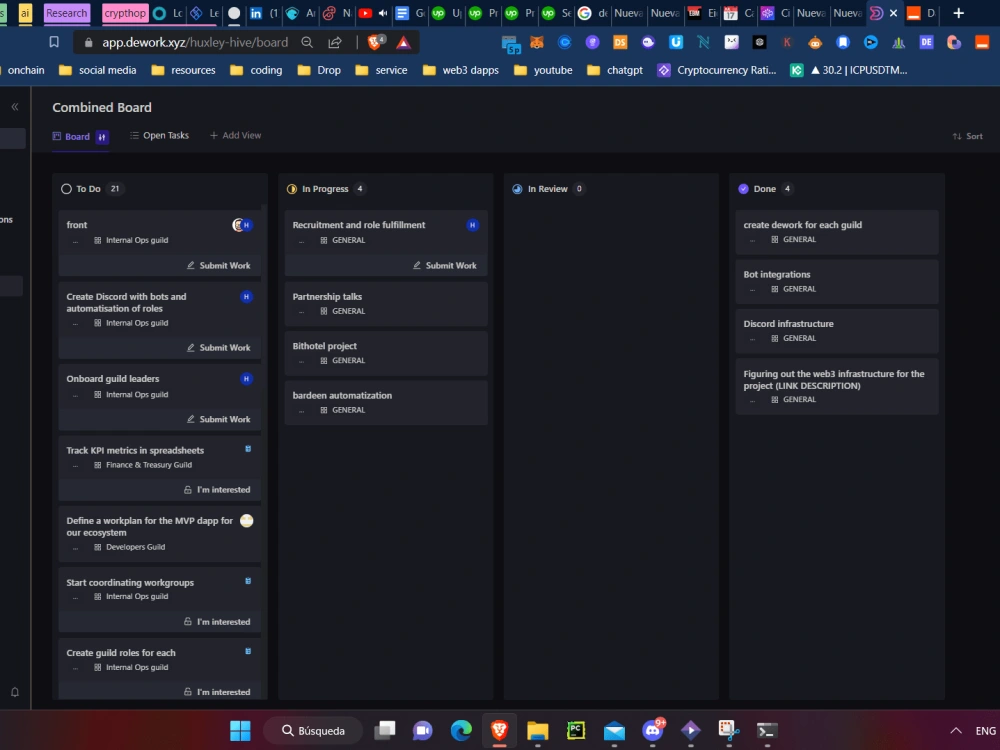
Task: Open the web3 dapps bookmarks folder
Action: tap(461, 70)
